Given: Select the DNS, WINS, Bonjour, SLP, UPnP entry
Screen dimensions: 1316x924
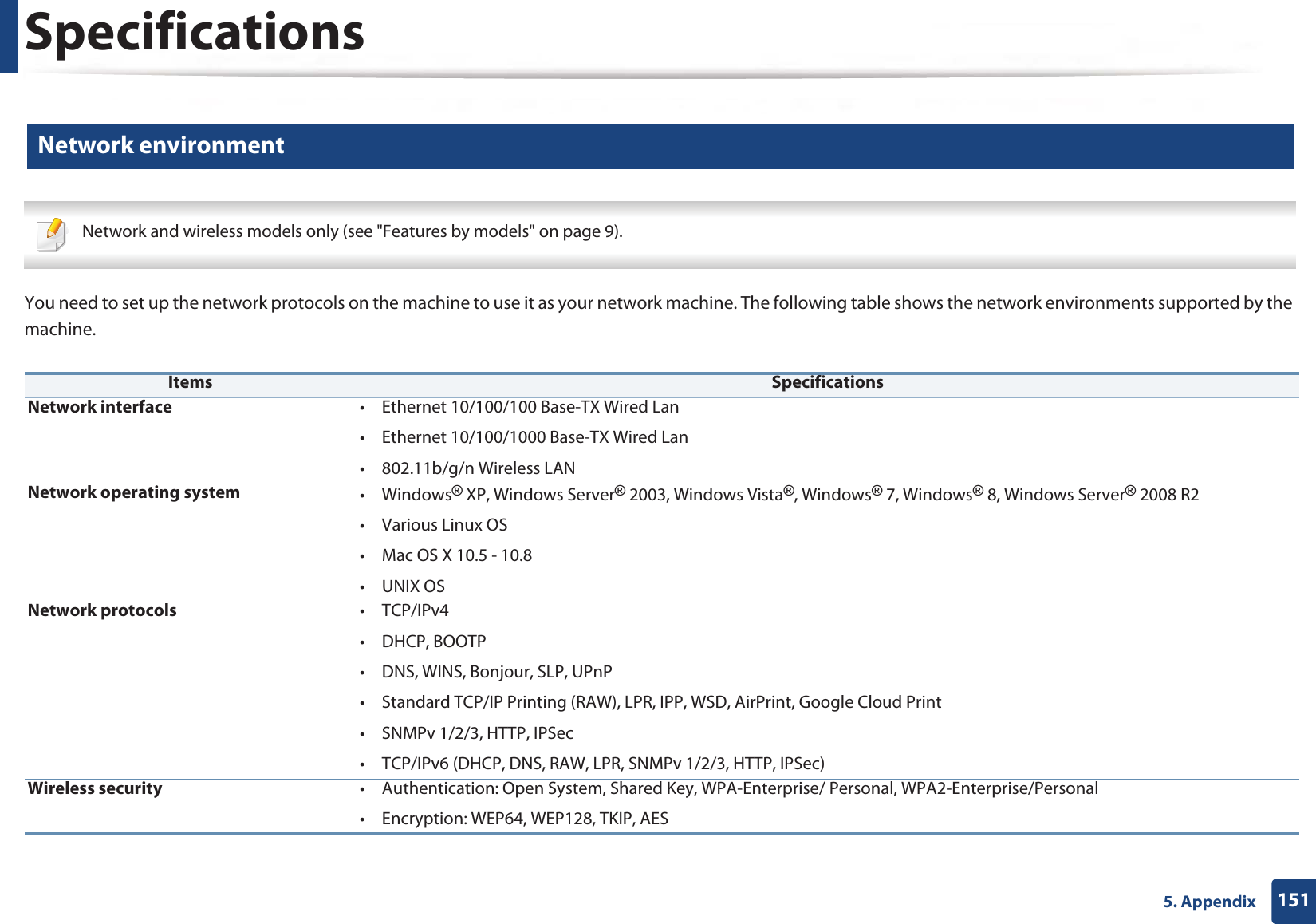Looking at the screenshot, I should [x=497, y=672].
